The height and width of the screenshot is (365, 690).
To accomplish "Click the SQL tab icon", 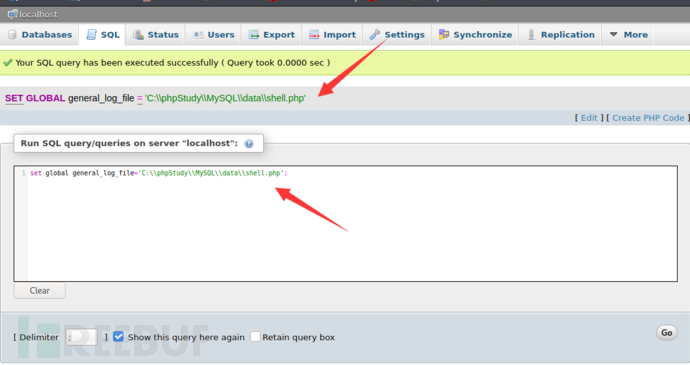I will (x=92, y=35).
